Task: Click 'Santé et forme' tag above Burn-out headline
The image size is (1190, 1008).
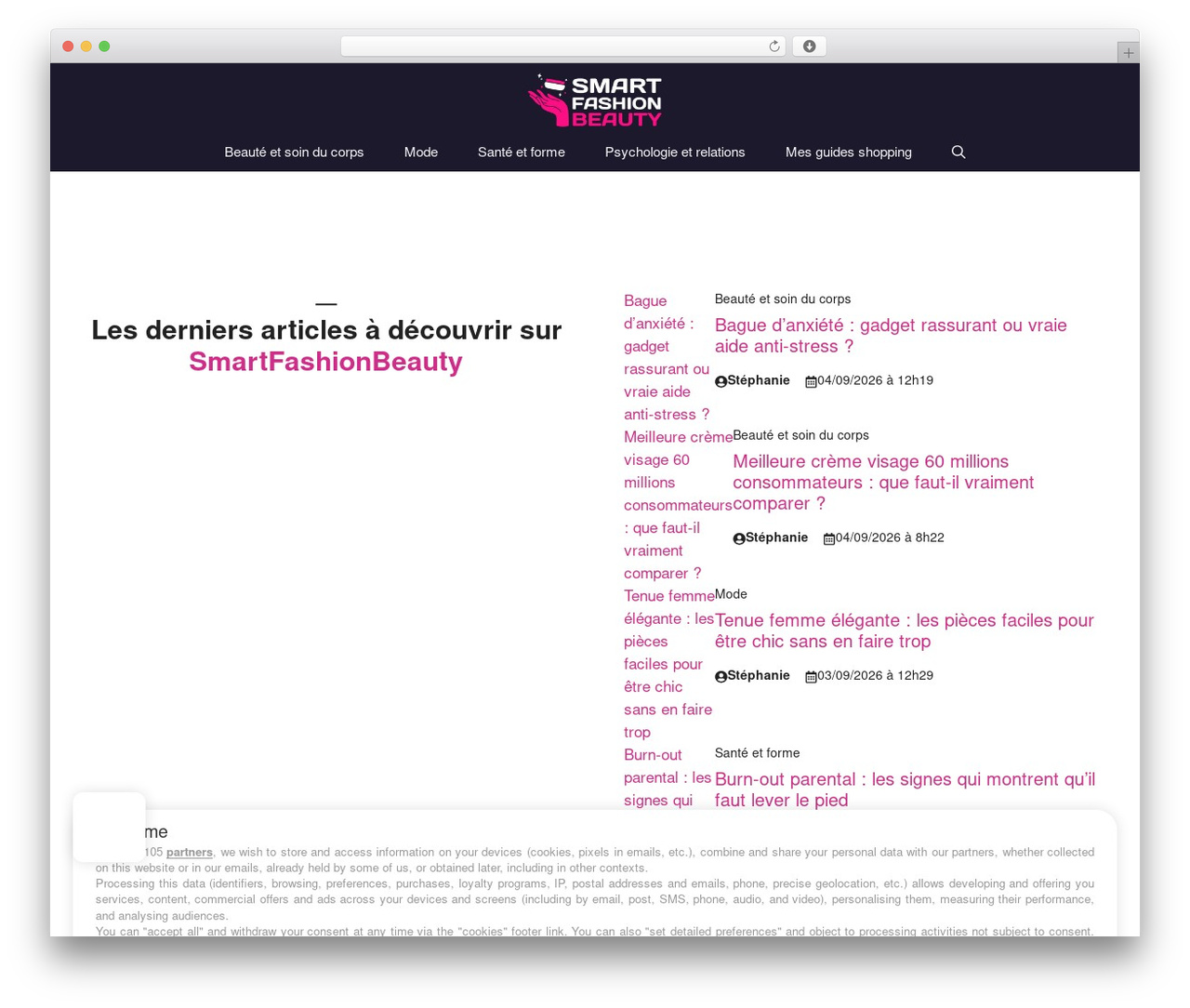Action: coord(757,753)
